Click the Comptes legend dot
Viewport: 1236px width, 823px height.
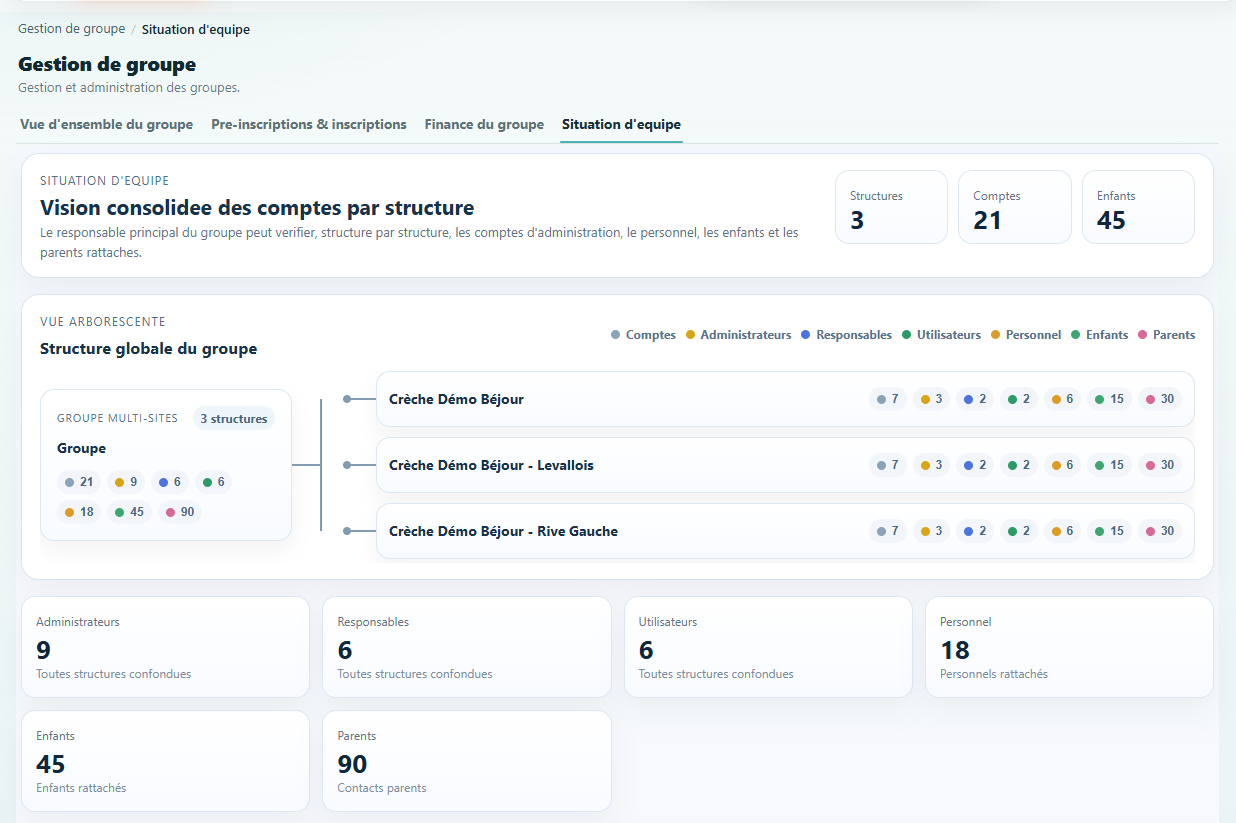[615, 335]
